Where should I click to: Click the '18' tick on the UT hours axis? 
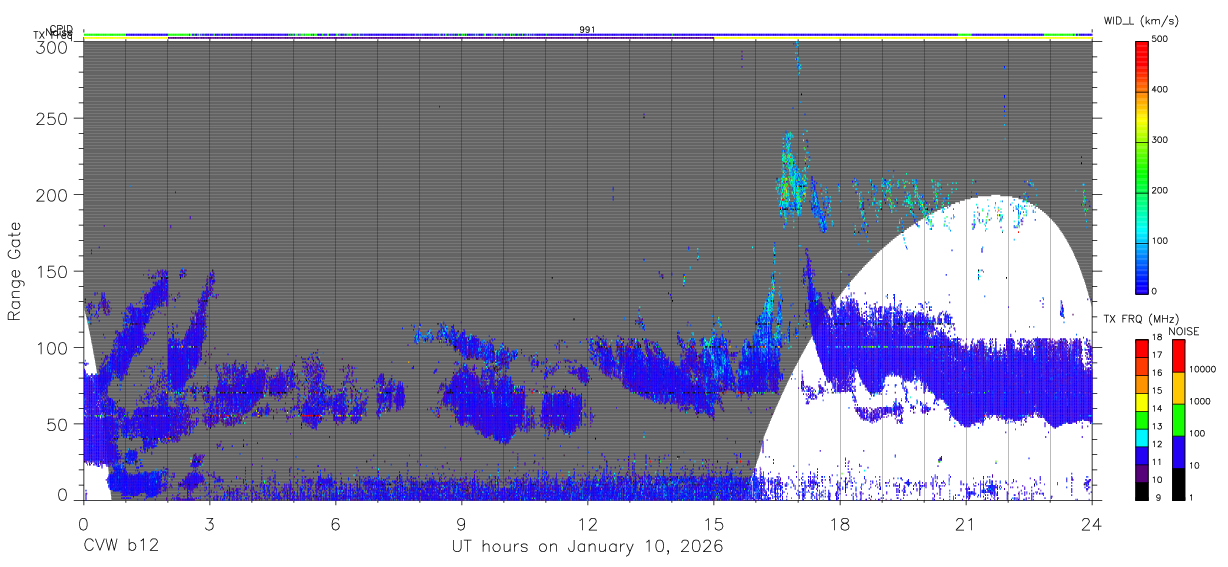tap(840, 523)
